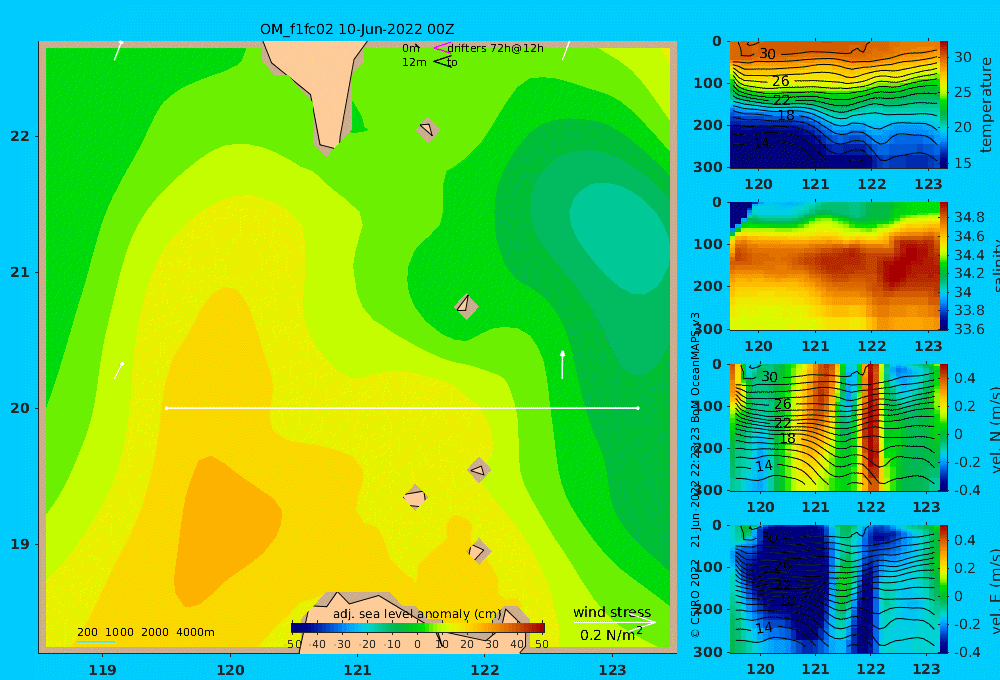1000x680 pixels.
Task: Click the vel. N vertical color bar
Action: point(943,427)
